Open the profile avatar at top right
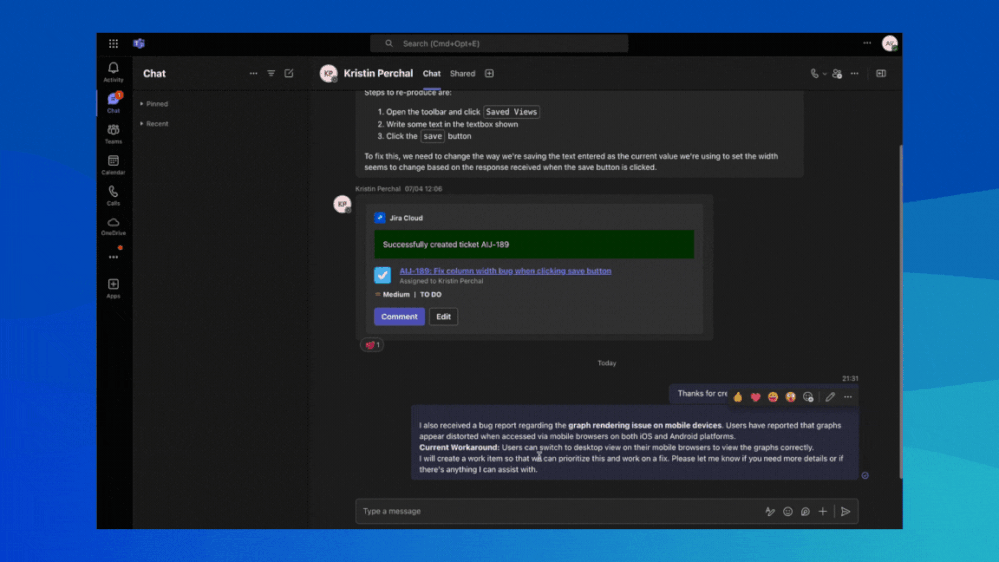The width and height of the screenshot is (999, 562). (889, 43)
